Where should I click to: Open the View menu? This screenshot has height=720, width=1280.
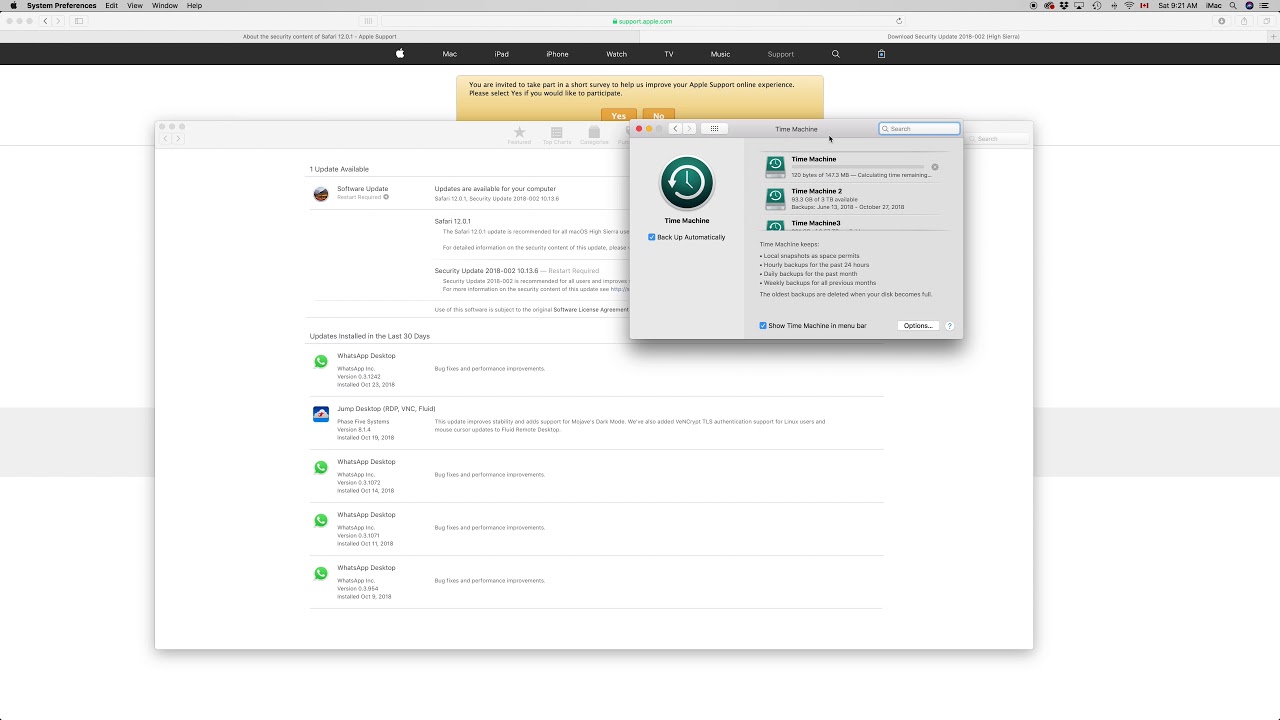134,6
